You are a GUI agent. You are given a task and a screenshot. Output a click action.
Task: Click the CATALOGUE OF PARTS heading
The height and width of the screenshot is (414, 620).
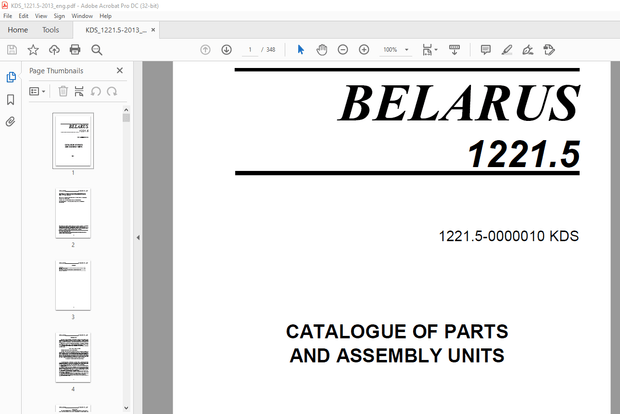coord(397,331)
